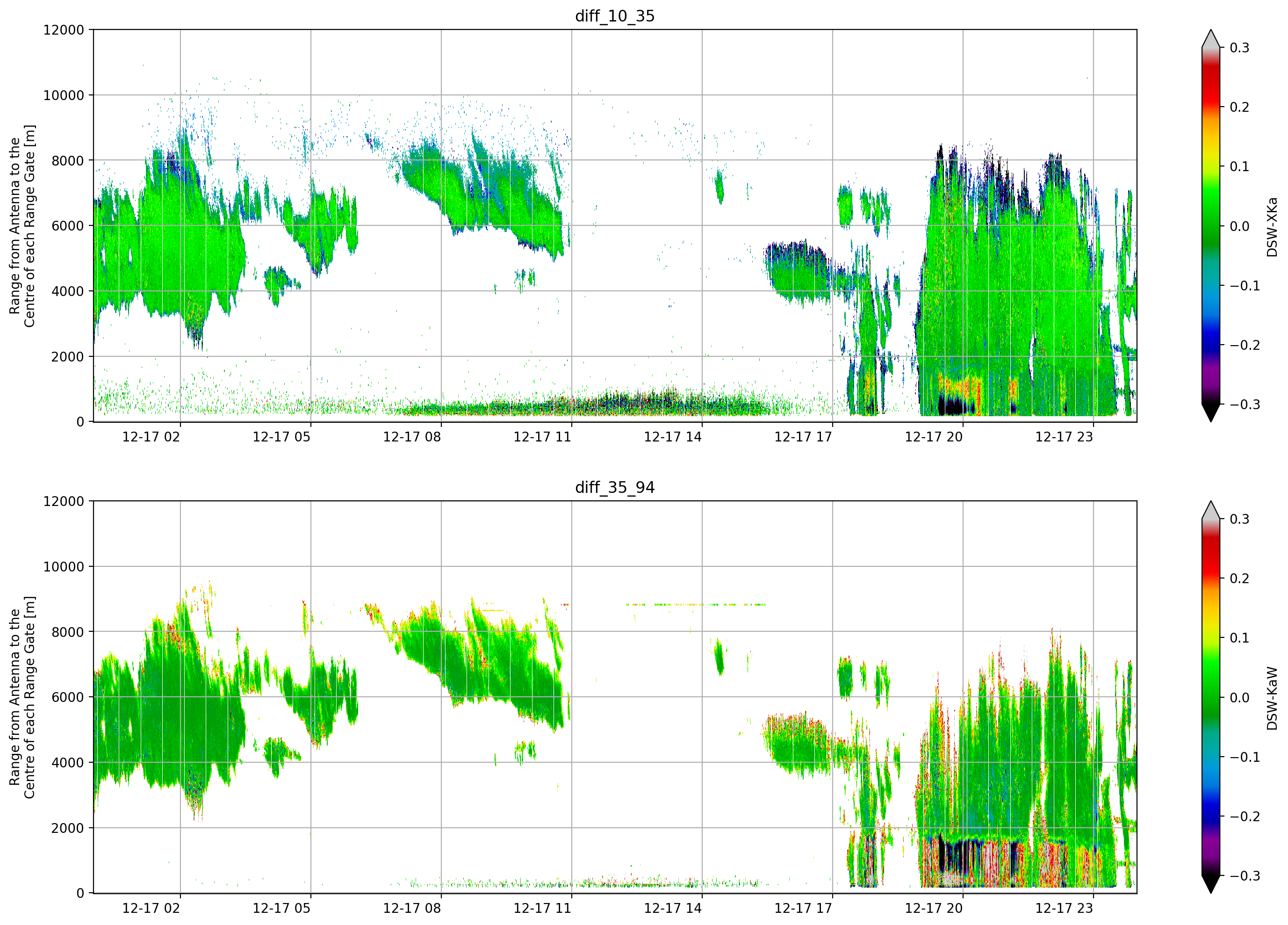
Task: Click 0.3 tick on DSW-XKa colorbar
Action: coord(1240,48)
